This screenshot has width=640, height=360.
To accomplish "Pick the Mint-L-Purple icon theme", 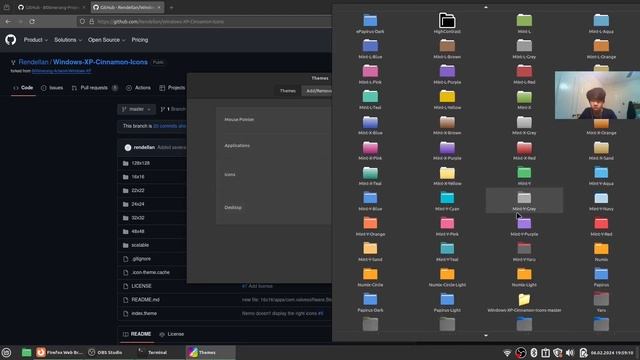I will tap(447, 74).
